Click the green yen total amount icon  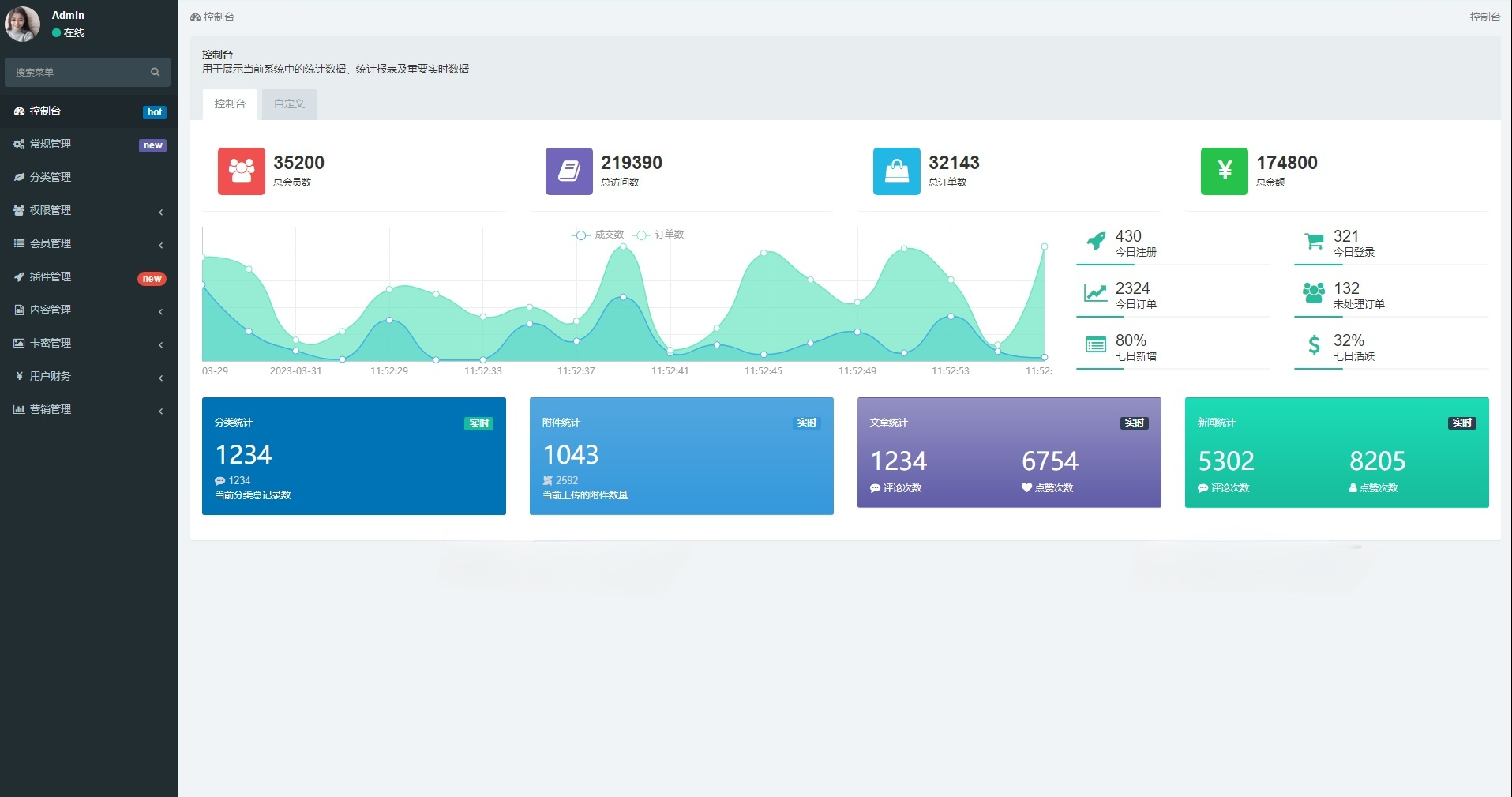click(1224, 171)
